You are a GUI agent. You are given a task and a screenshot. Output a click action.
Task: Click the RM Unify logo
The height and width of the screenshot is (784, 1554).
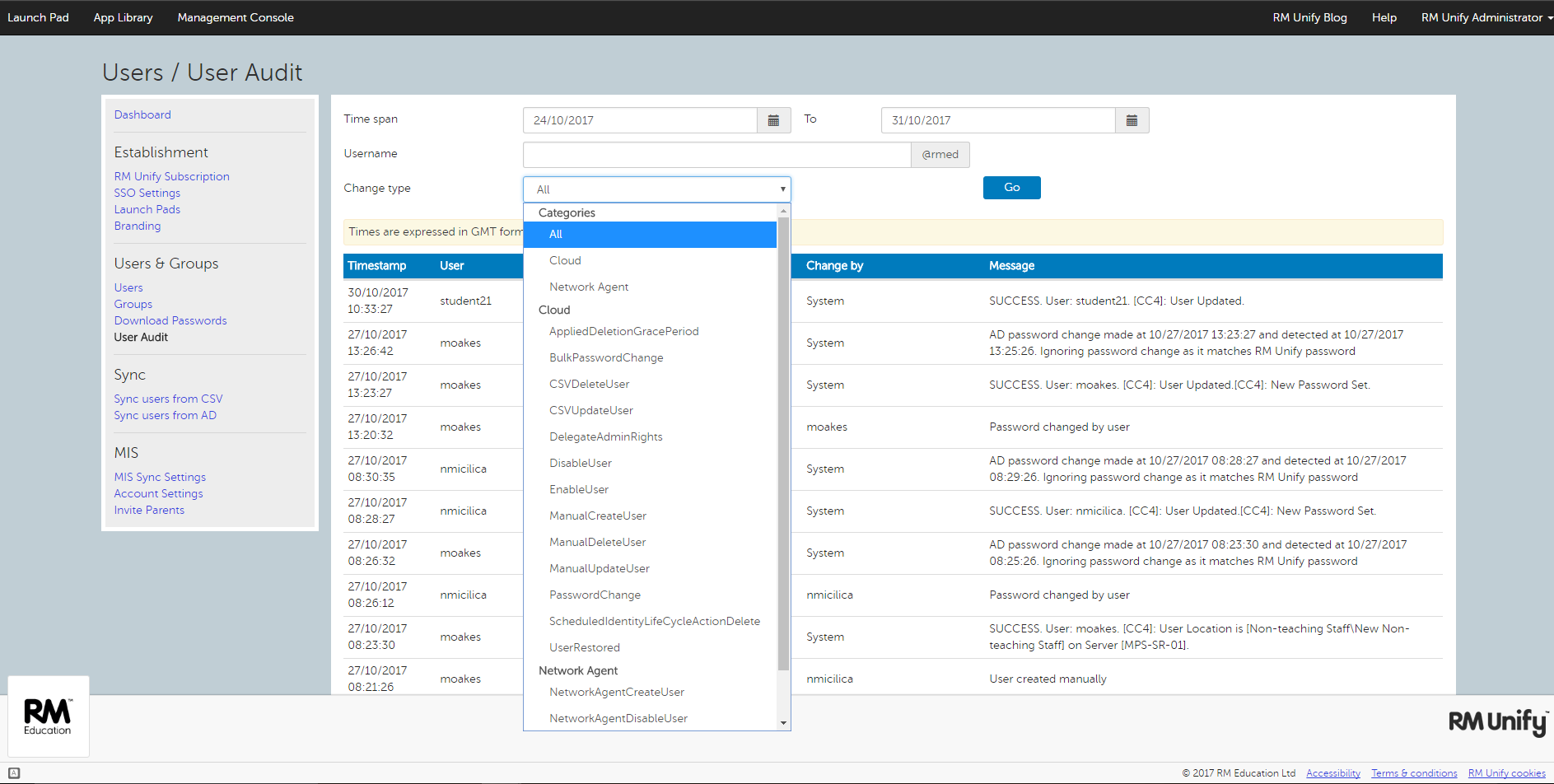(x=1497, y=723)
